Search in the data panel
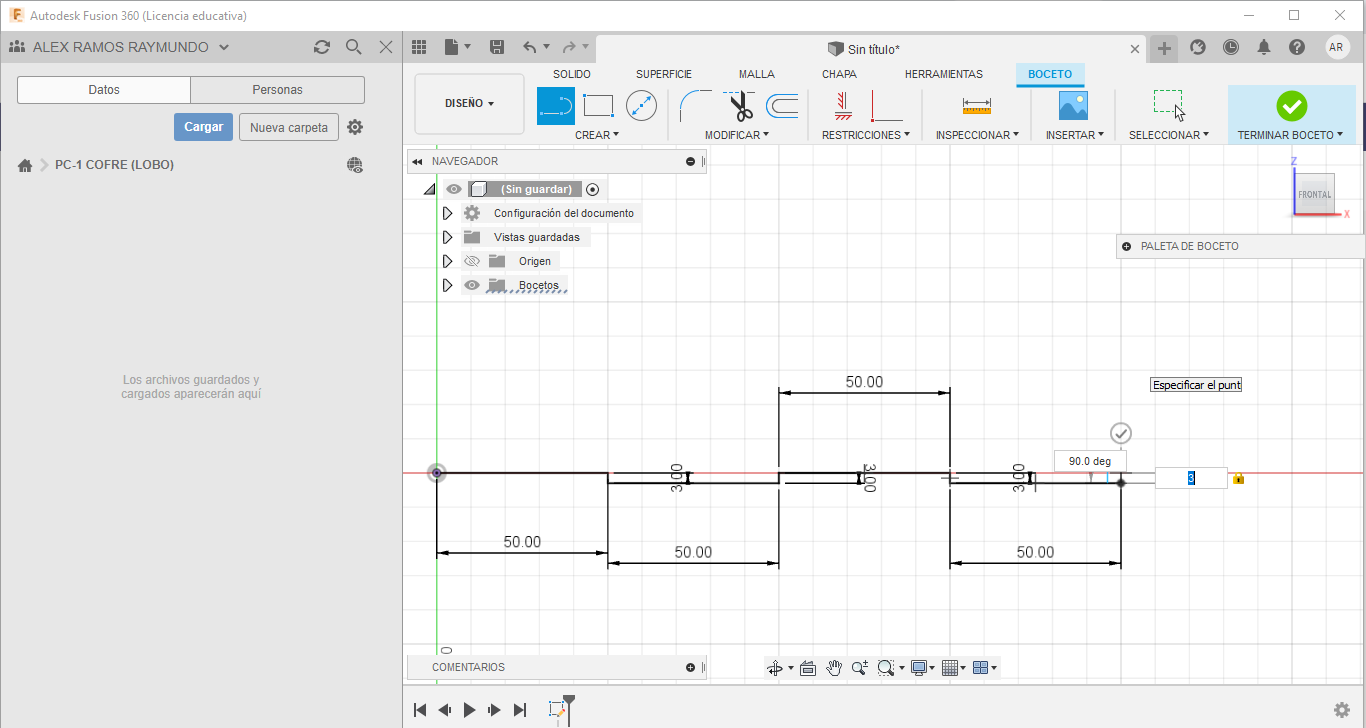The image size is (1366, 728). point(353,47)
